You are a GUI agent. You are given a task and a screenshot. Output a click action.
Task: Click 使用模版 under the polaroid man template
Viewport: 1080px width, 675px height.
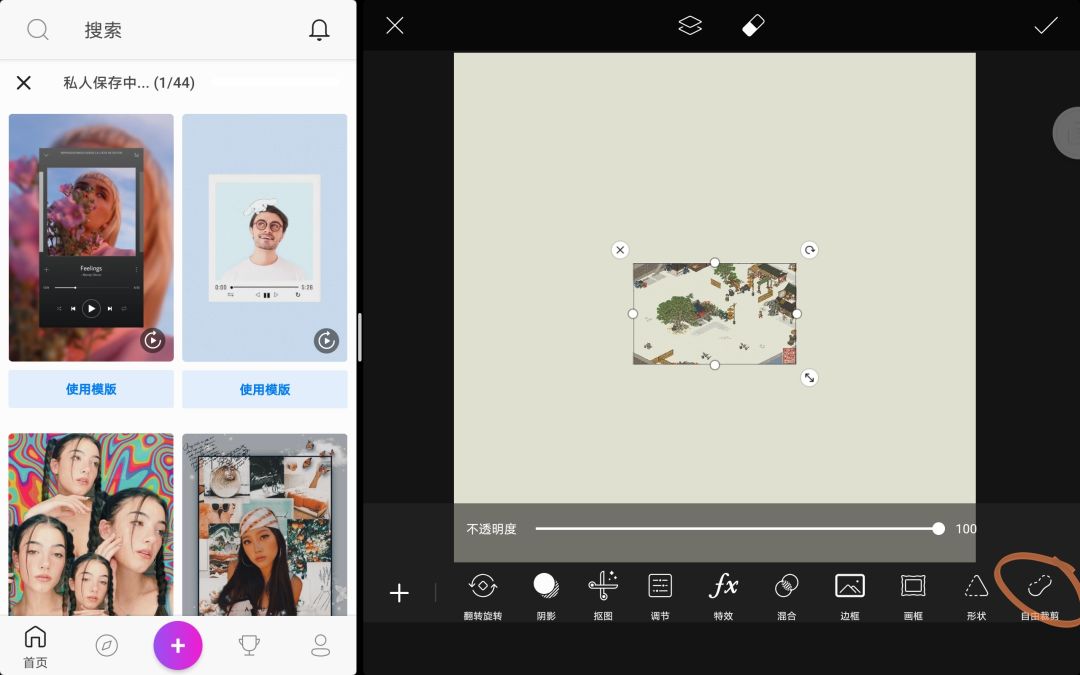[x=265, y=389]
